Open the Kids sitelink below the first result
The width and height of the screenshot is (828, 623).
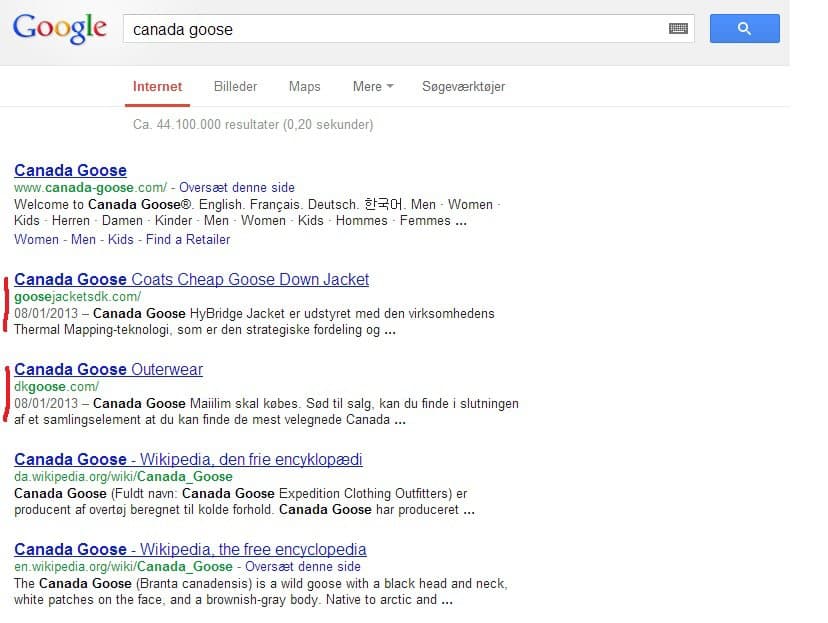[121, 240]
